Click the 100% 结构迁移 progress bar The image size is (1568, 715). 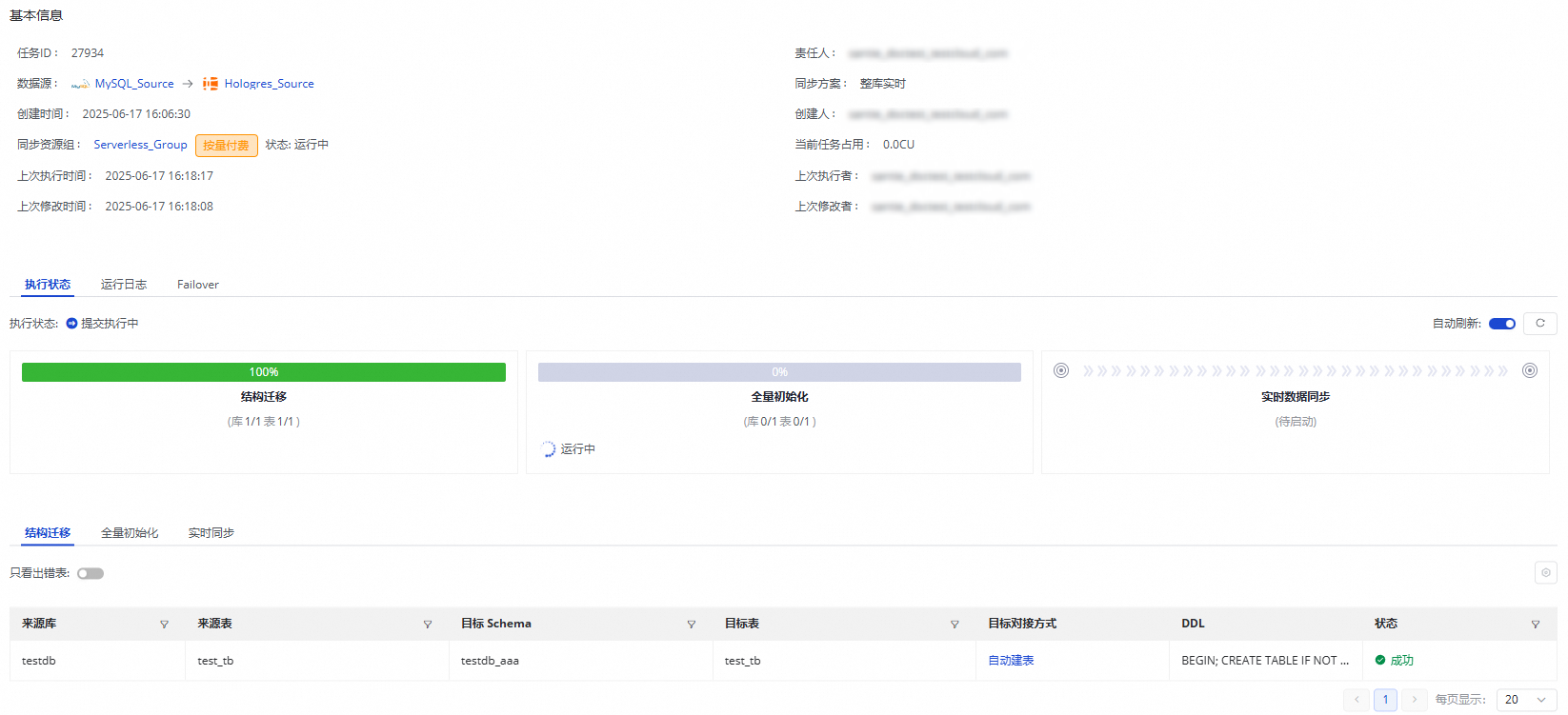click(x=264, y=372)
